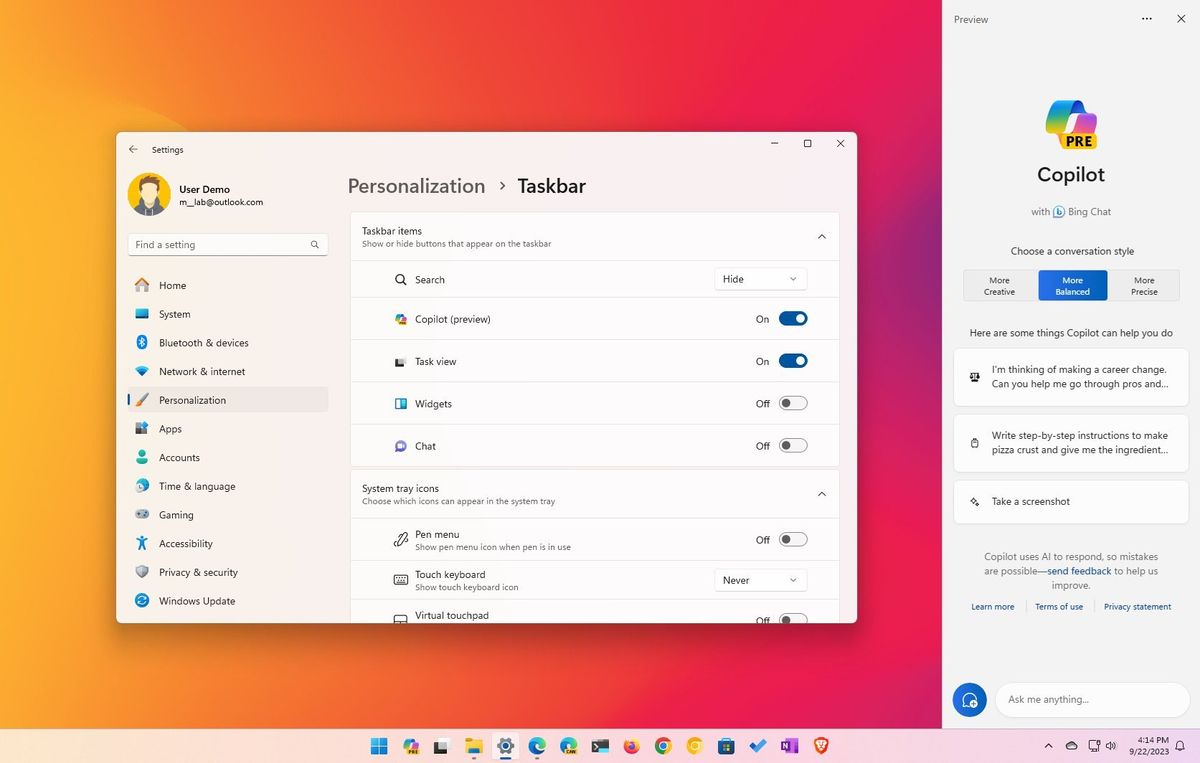The height and width of the screenshot is (763, 1200).
Task: Open Gaming settings in sidebar
Action: pyautogui.click(x=228, y=515)
